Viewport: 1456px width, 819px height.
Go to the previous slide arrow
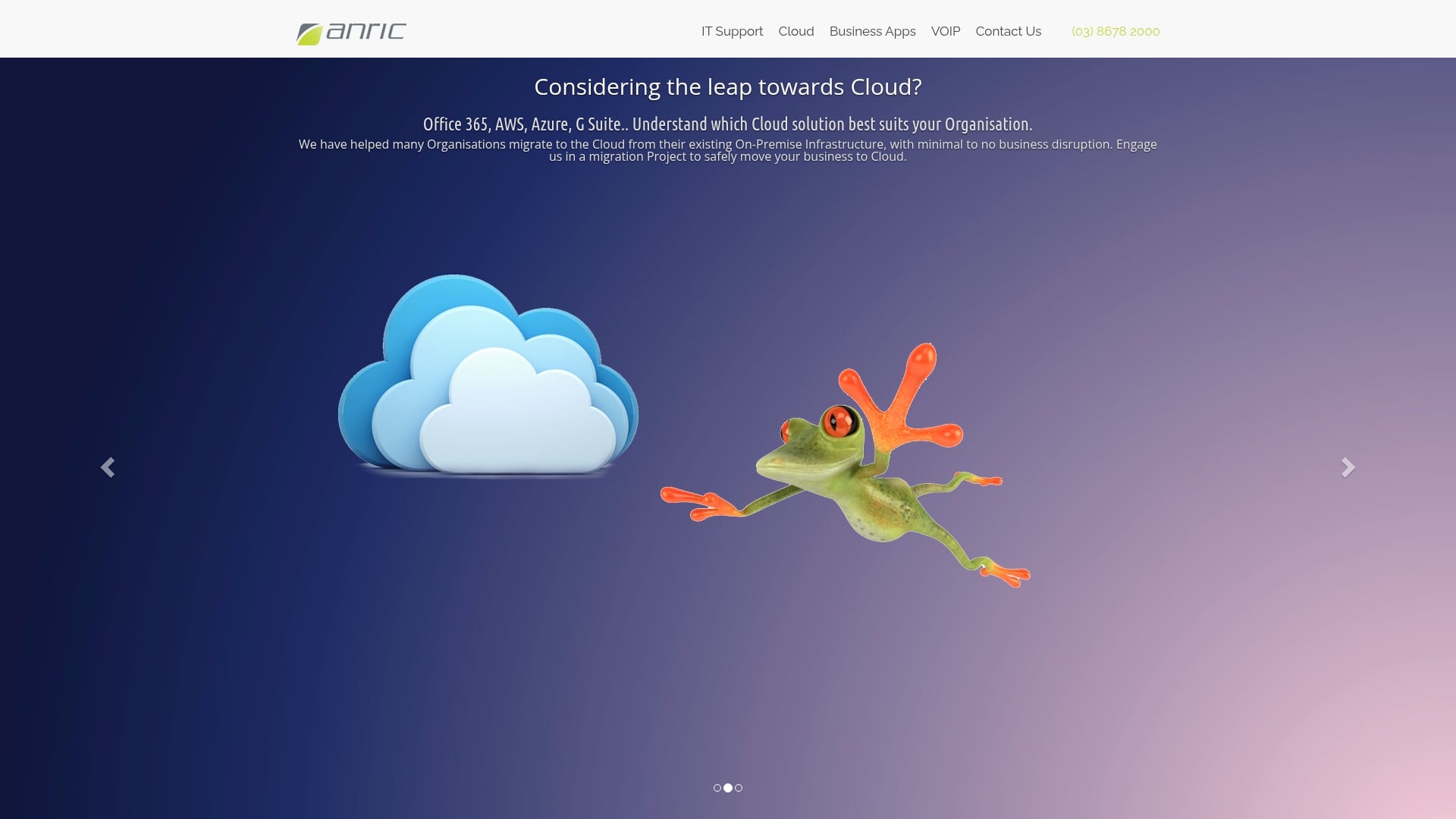tap(108, 467)
